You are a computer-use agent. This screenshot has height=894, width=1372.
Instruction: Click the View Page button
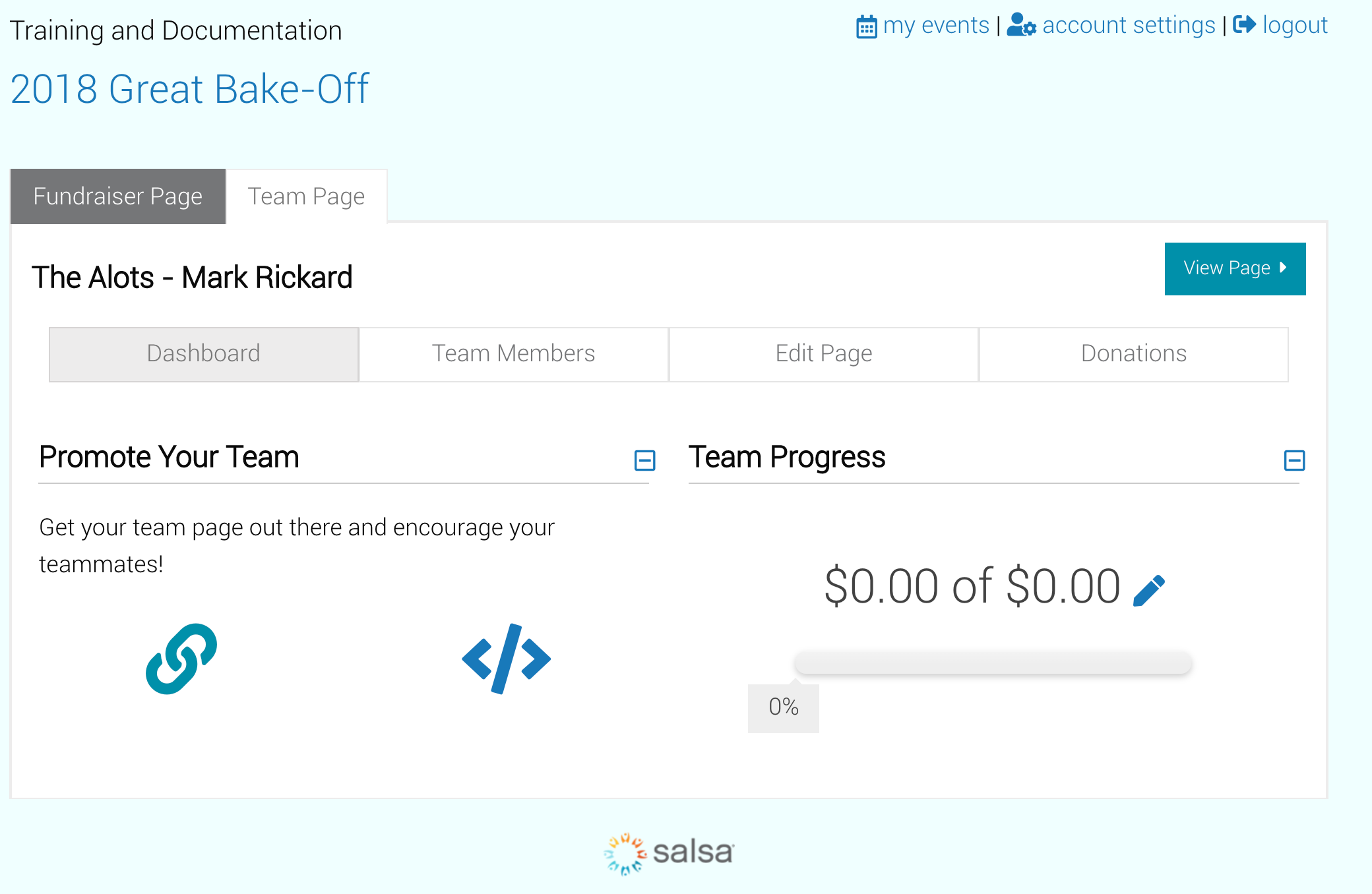click(1235, 268)
